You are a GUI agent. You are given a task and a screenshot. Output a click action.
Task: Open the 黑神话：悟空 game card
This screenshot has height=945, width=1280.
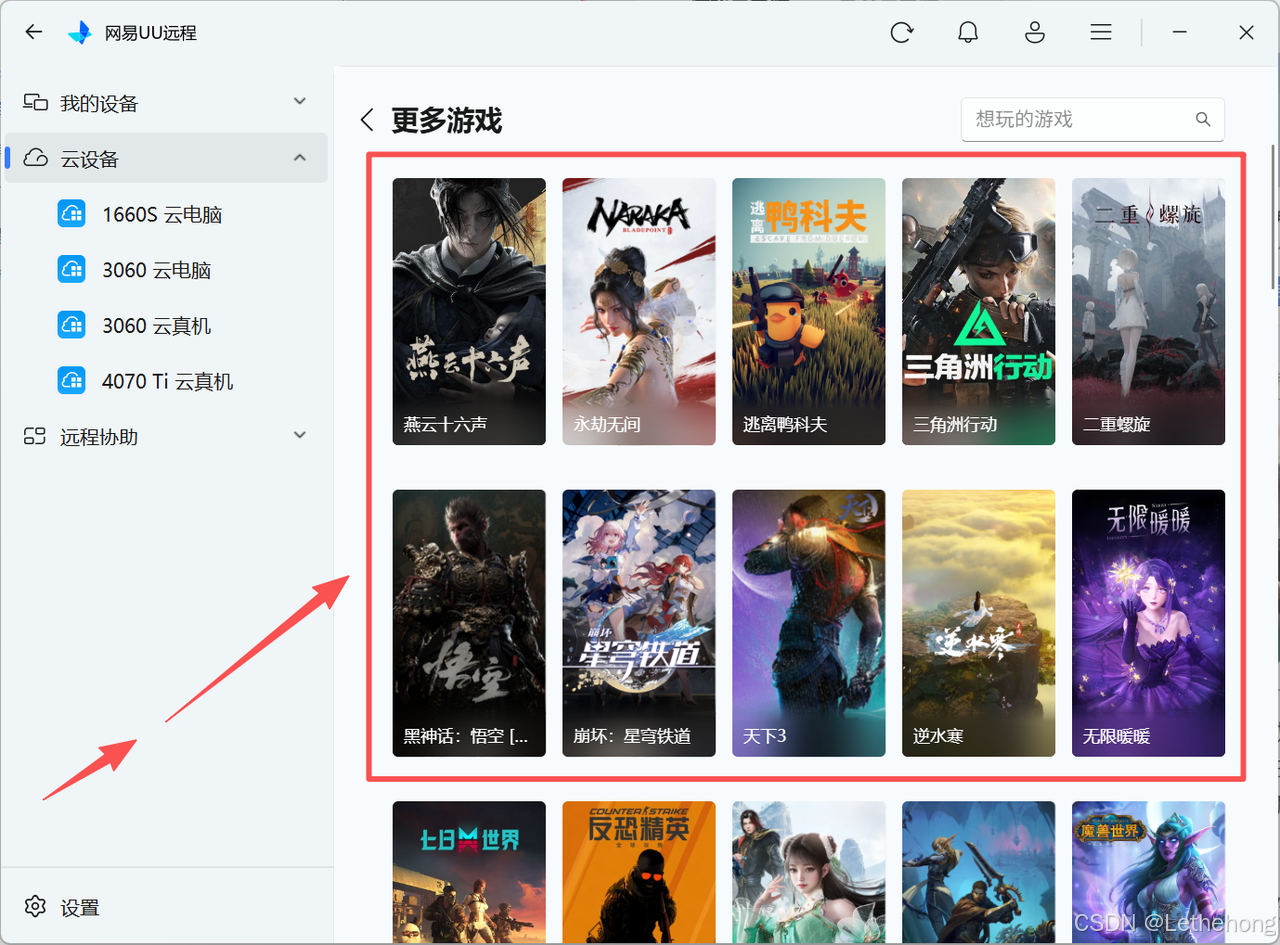point(469,623)
